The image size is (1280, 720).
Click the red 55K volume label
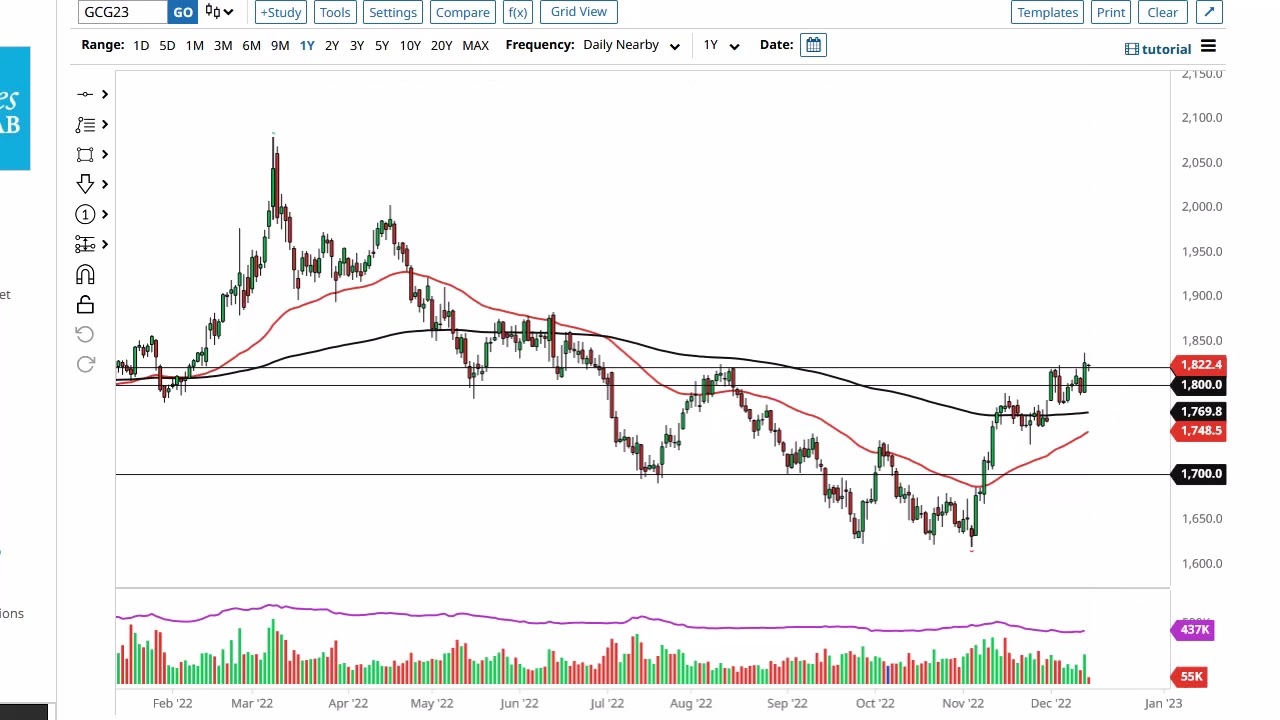pos(1190,677)
